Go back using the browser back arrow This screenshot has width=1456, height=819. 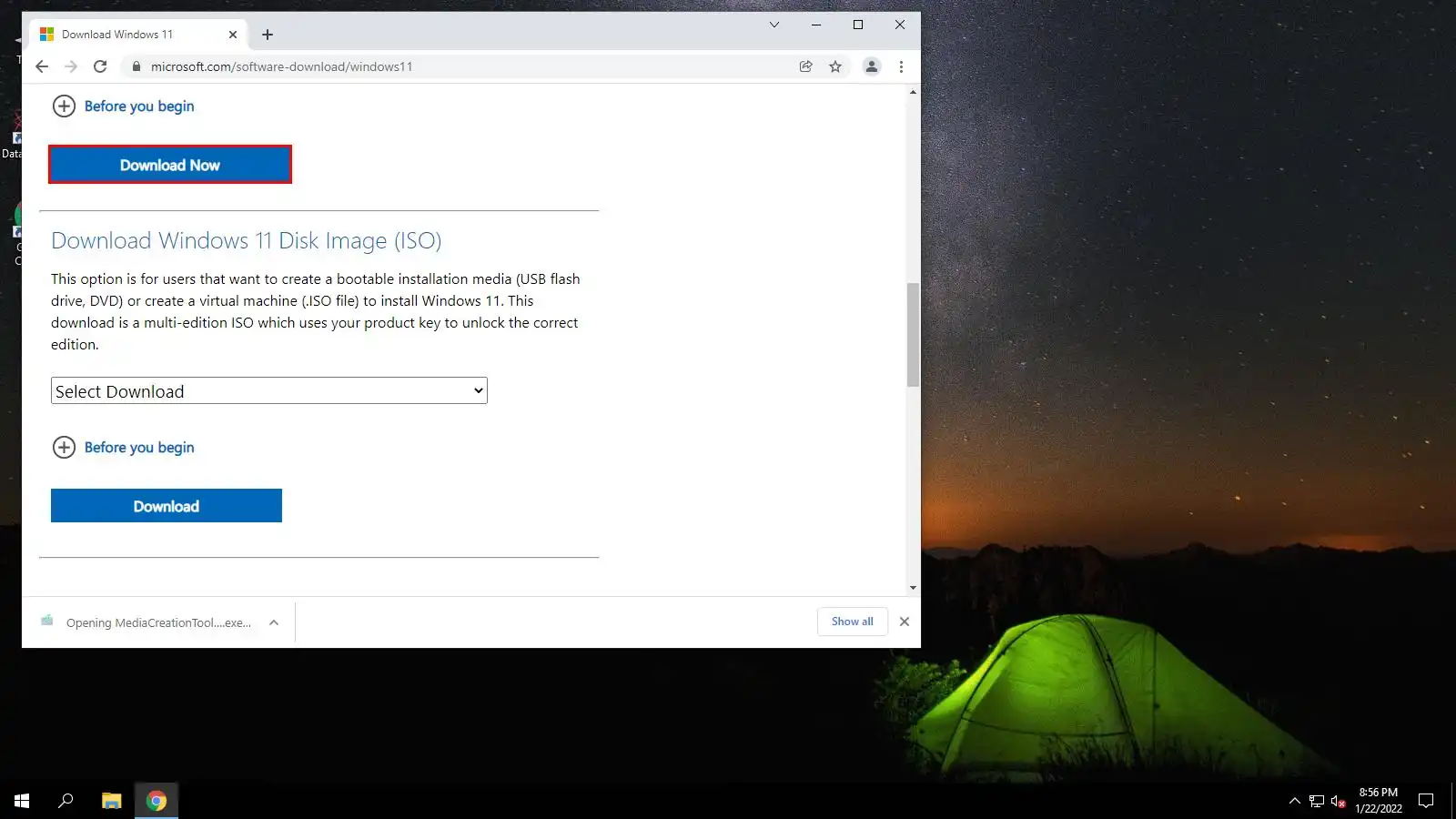[x=42, y=66]
